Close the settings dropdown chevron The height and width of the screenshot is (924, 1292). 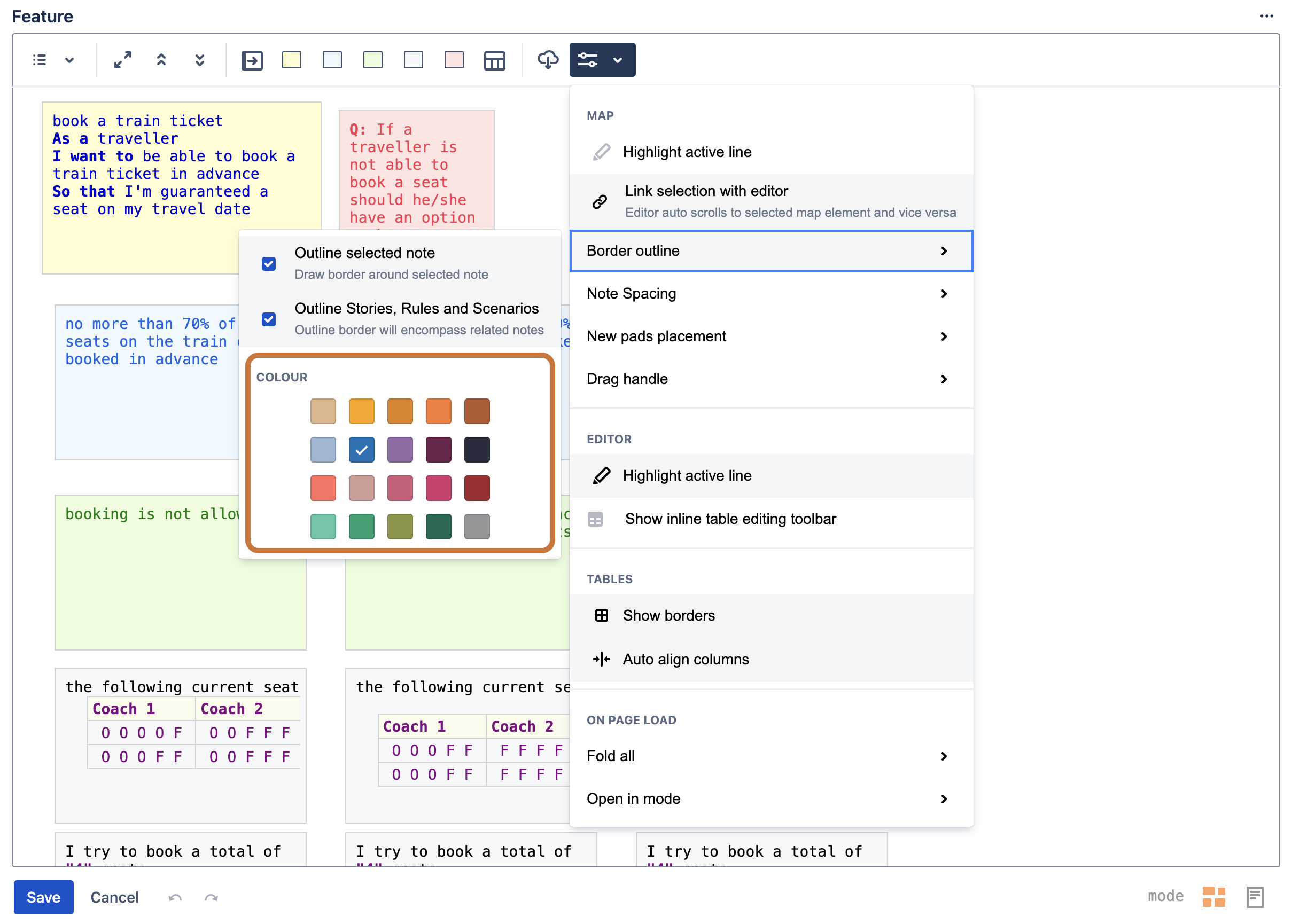tap(618, 60)
